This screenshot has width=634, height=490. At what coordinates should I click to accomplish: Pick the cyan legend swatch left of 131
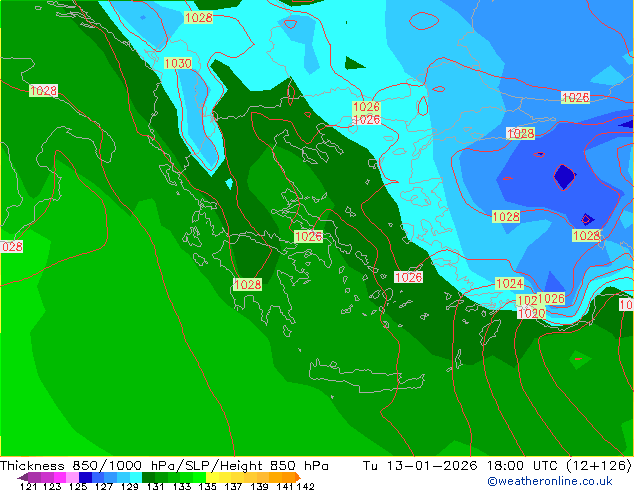[136, 477]
